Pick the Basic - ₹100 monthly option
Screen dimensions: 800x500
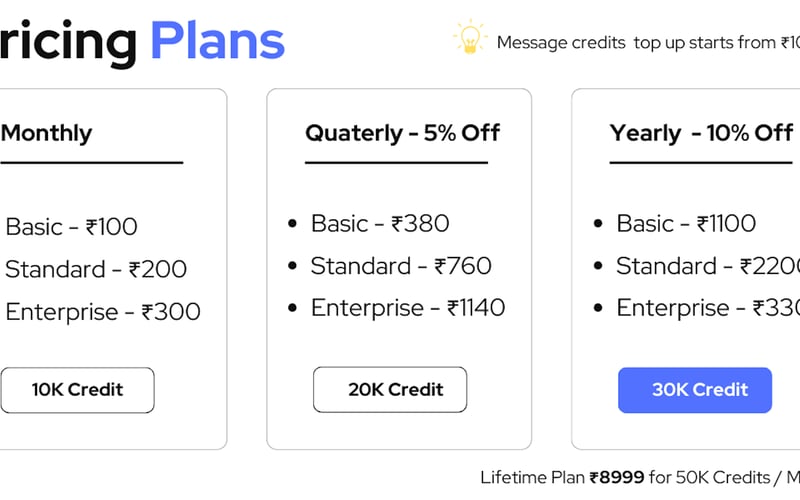[71, 227]
